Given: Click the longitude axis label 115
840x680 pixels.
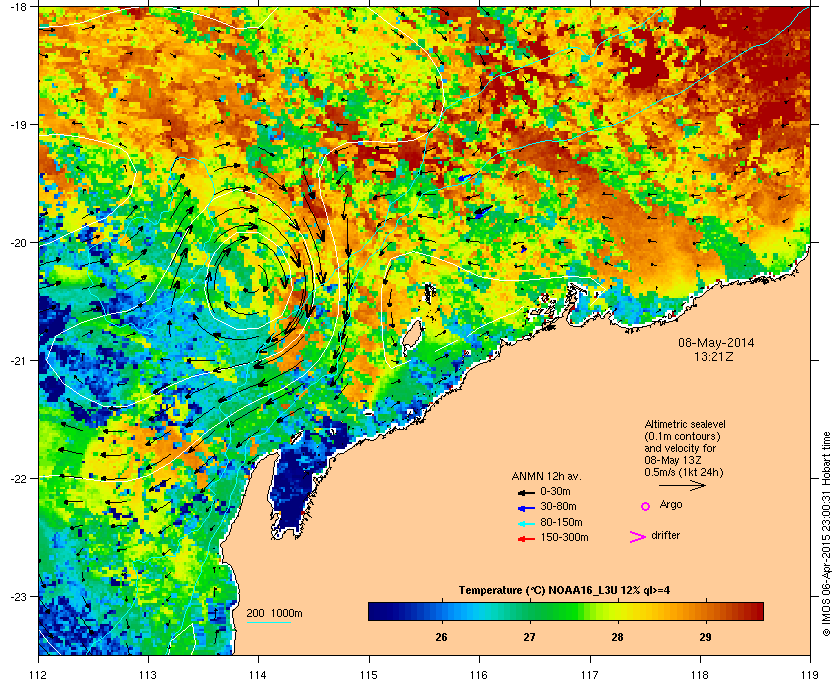Looking at the screenshot, I should point(369,674).
